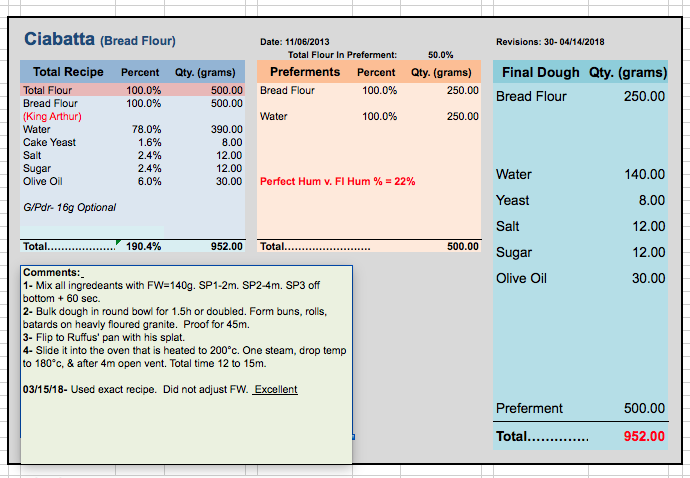690x478 pixels.
Task: Click the green indicator triangle in Total row
Action: point(119,242)
